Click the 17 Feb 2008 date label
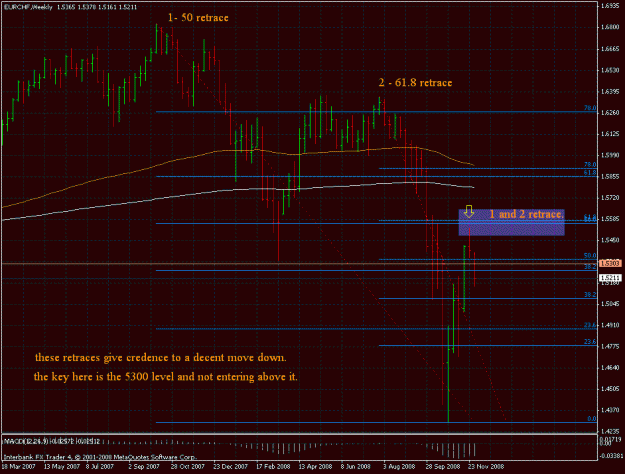 tap(273, 466)
